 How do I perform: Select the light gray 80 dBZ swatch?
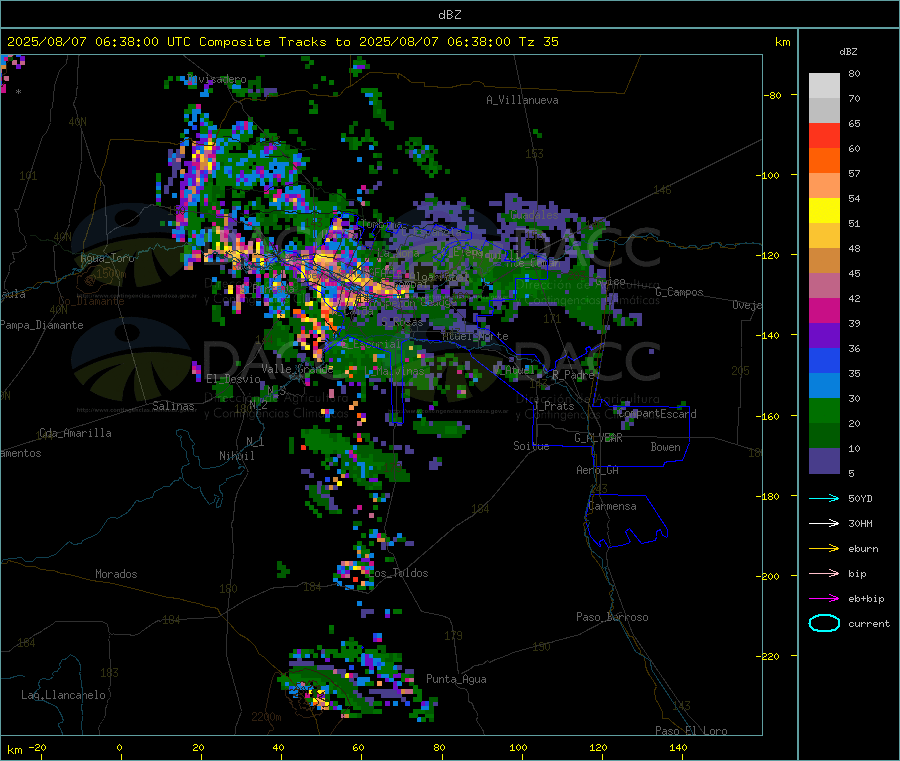[824, 86]
